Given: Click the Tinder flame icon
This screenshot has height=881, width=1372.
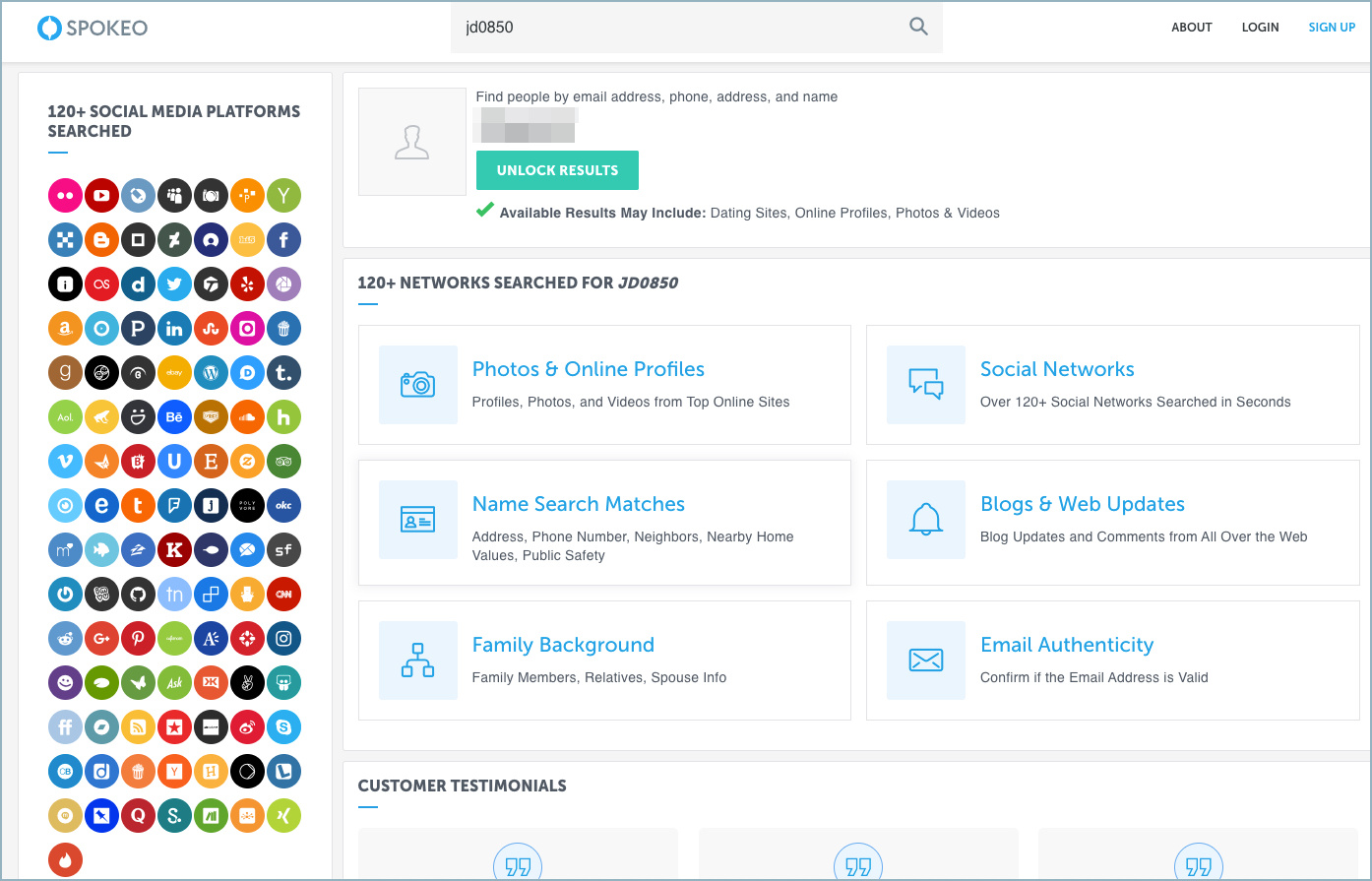Looking at the screenshot, I should click(x=65, y=860).
